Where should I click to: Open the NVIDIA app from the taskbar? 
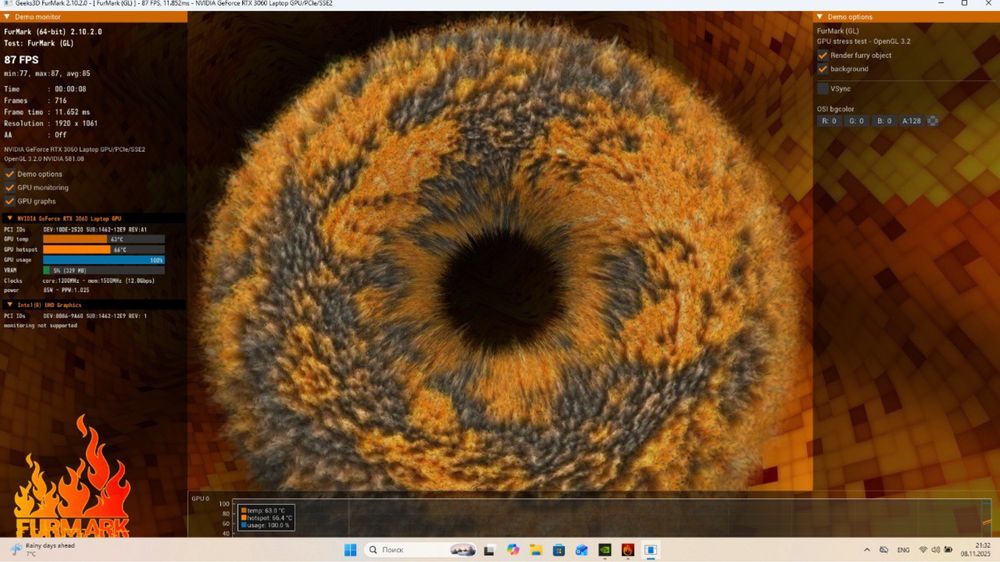pyautogui.click(x=605, y=550)
